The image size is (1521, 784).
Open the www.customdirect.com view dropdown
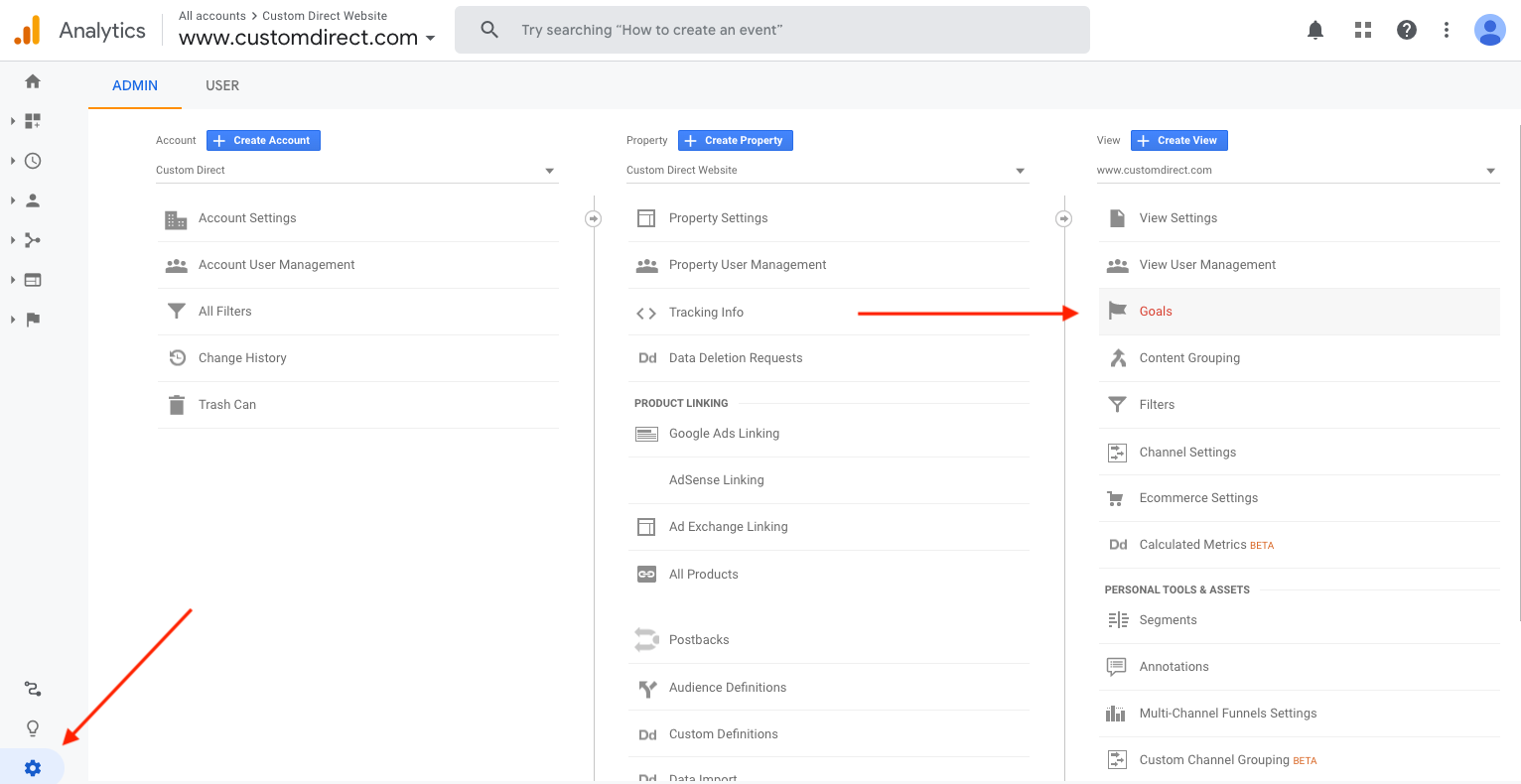coord(1299,171)
